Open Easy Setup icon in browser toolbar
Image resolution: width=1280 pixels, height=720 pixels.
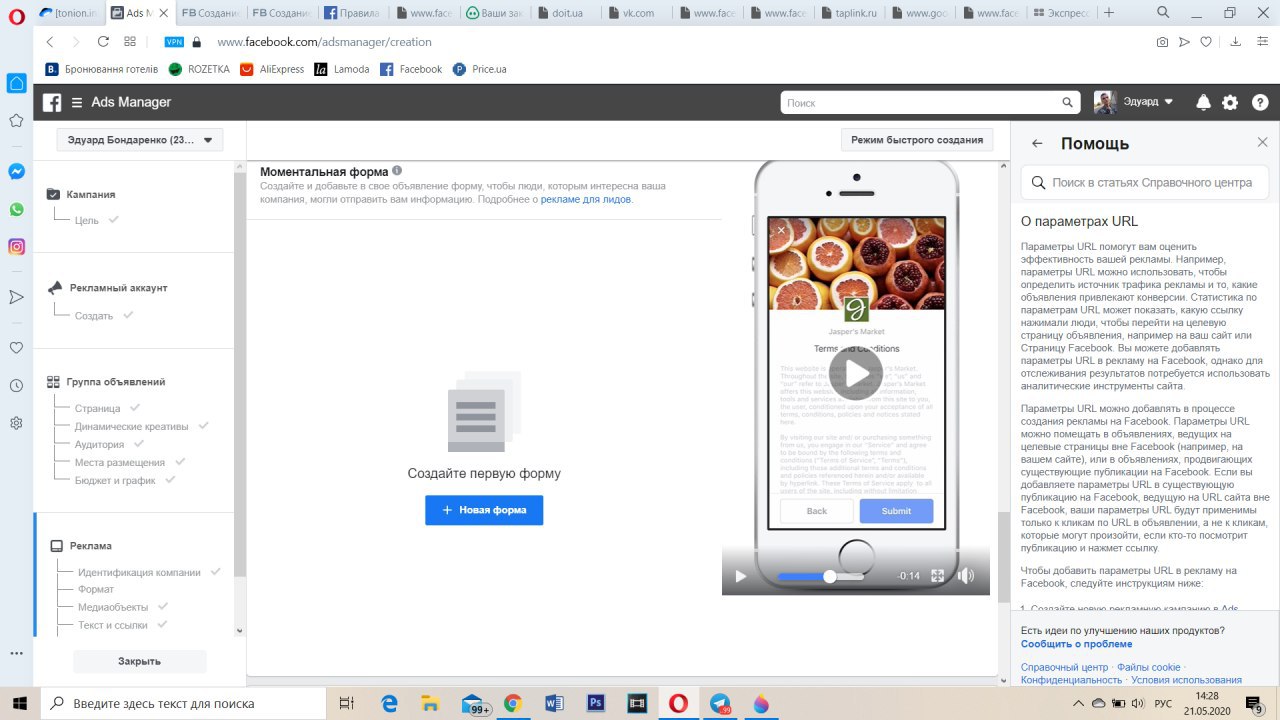[x=1262, y=42]
